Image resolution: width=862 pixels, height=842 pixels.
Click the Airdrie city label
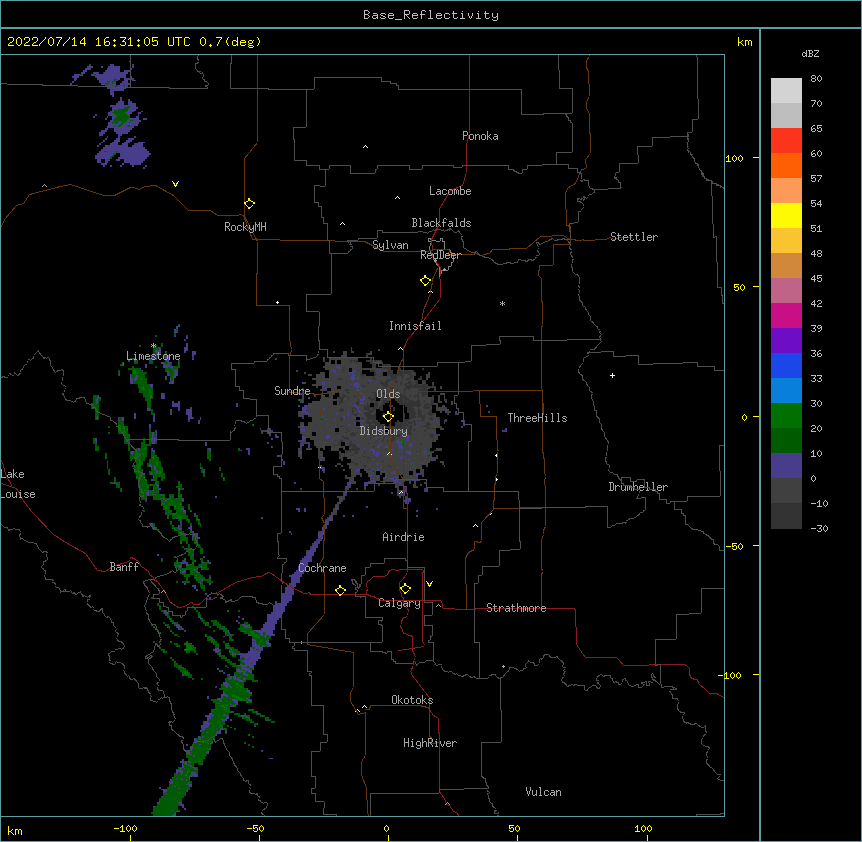(x=403, y=537)
